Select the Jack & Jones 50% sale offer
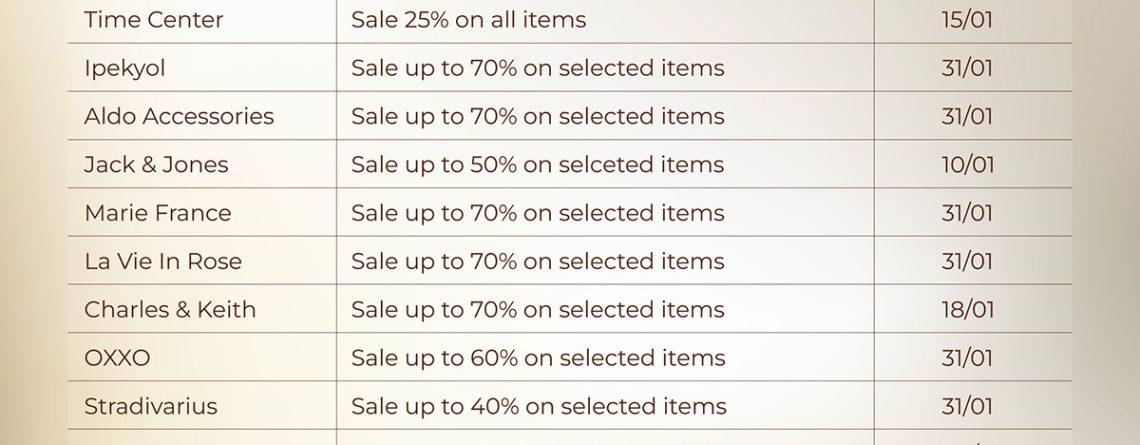This screenshot has height=445, width=1140. point(537,164)
